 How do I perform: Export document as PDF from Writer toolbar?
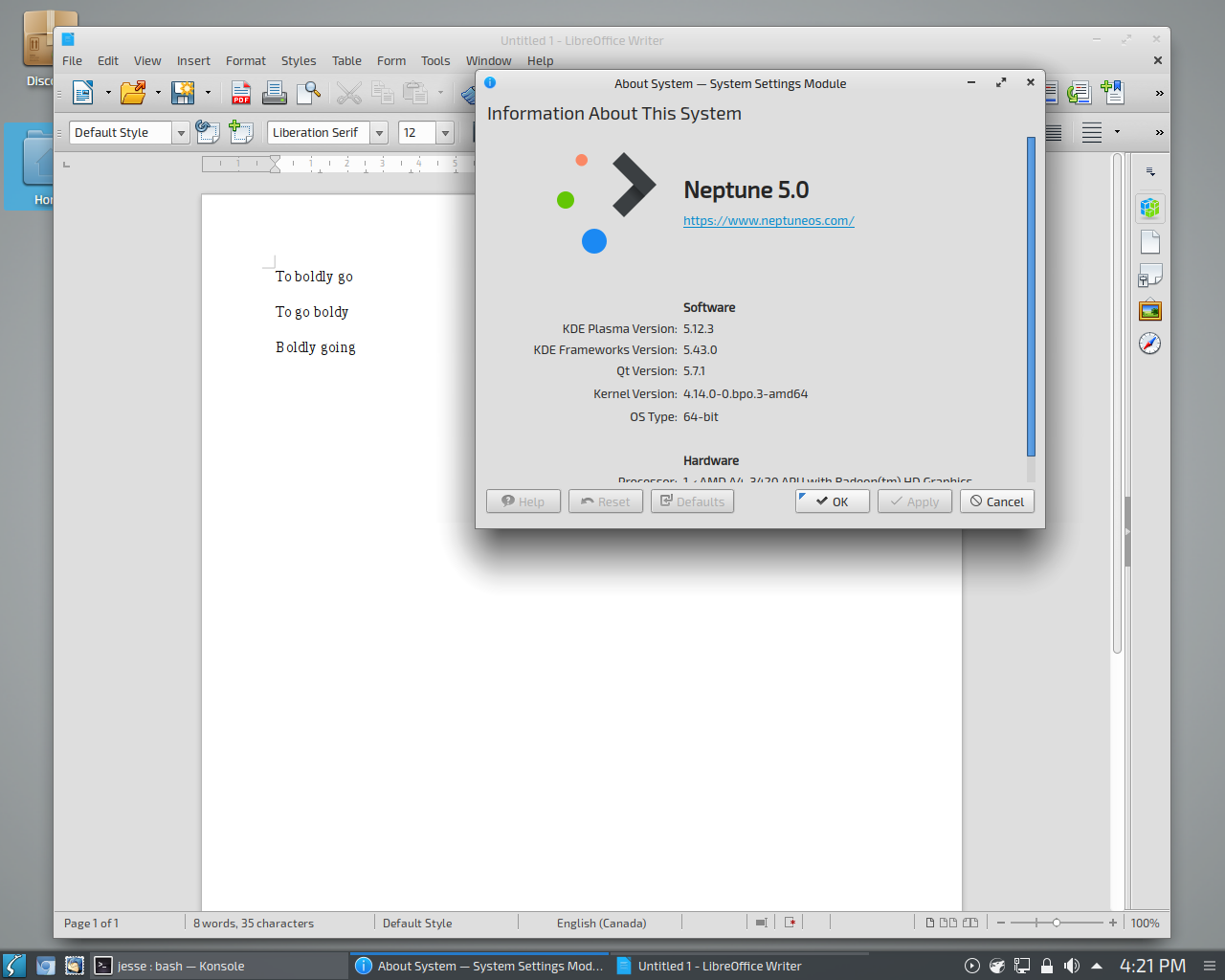tap(241, 93)
